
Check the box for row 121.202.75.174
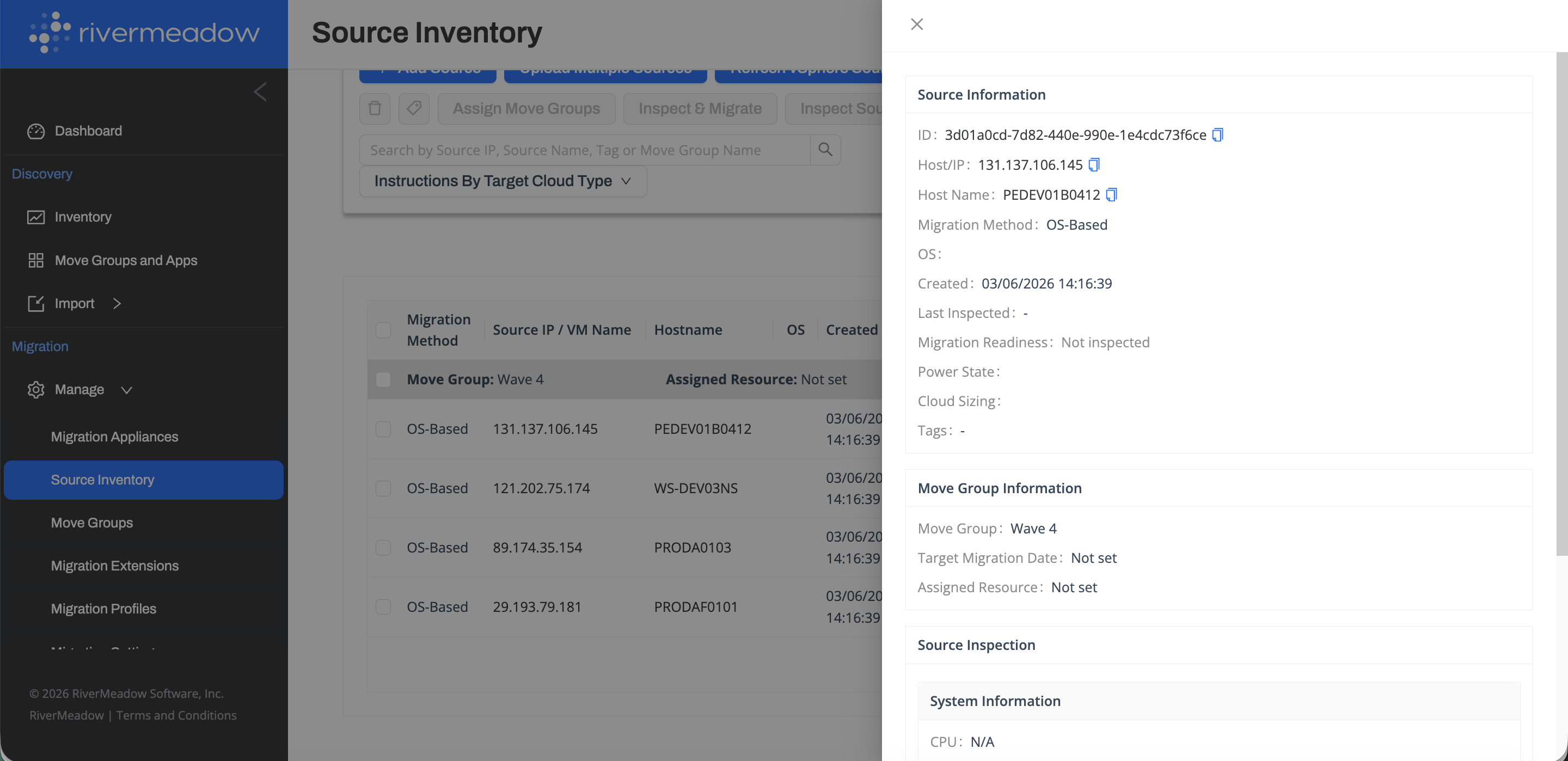coord(383,488)
